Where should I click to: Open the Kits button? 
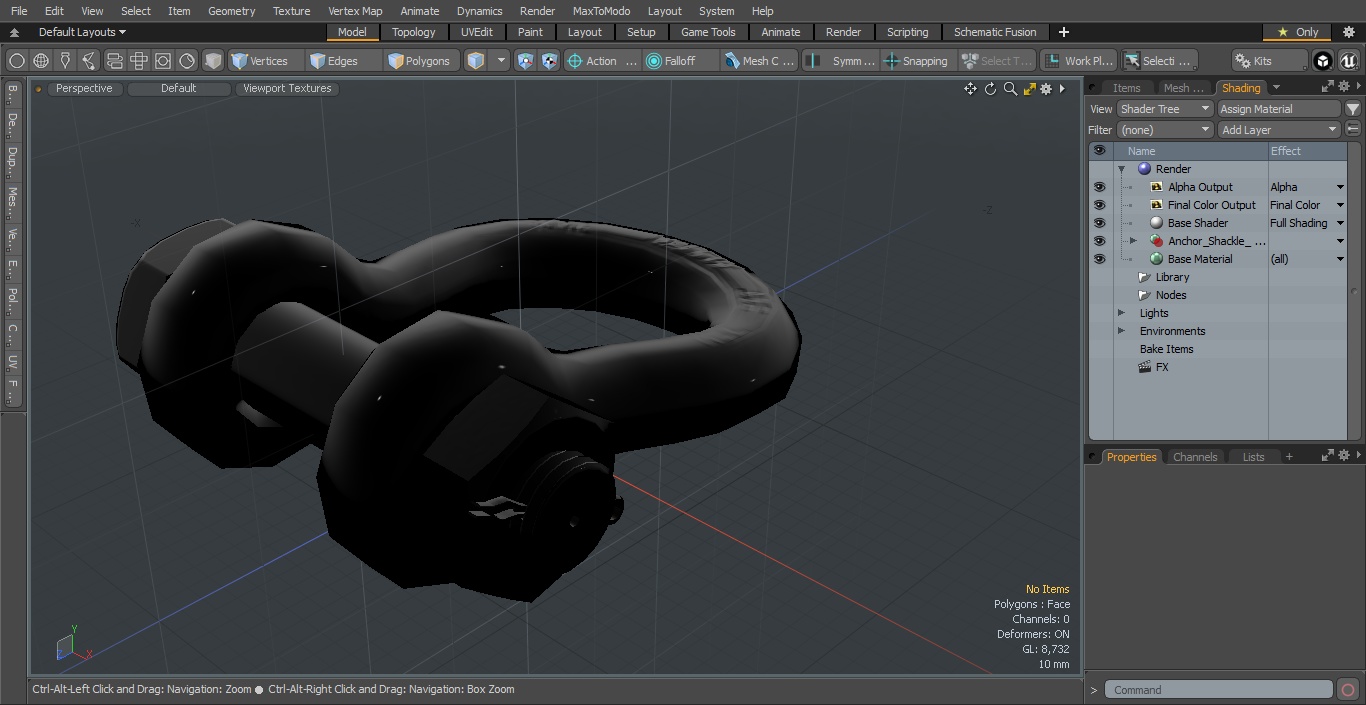pos(1270,61)
